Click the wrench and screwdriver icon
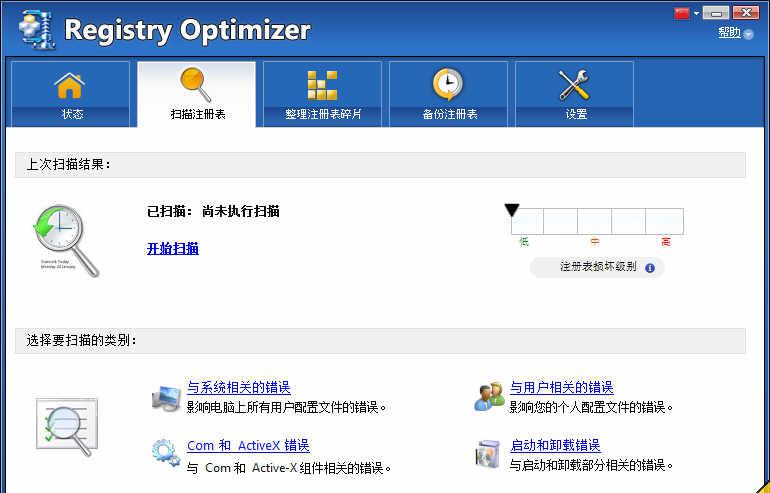 tap(574, 85)
